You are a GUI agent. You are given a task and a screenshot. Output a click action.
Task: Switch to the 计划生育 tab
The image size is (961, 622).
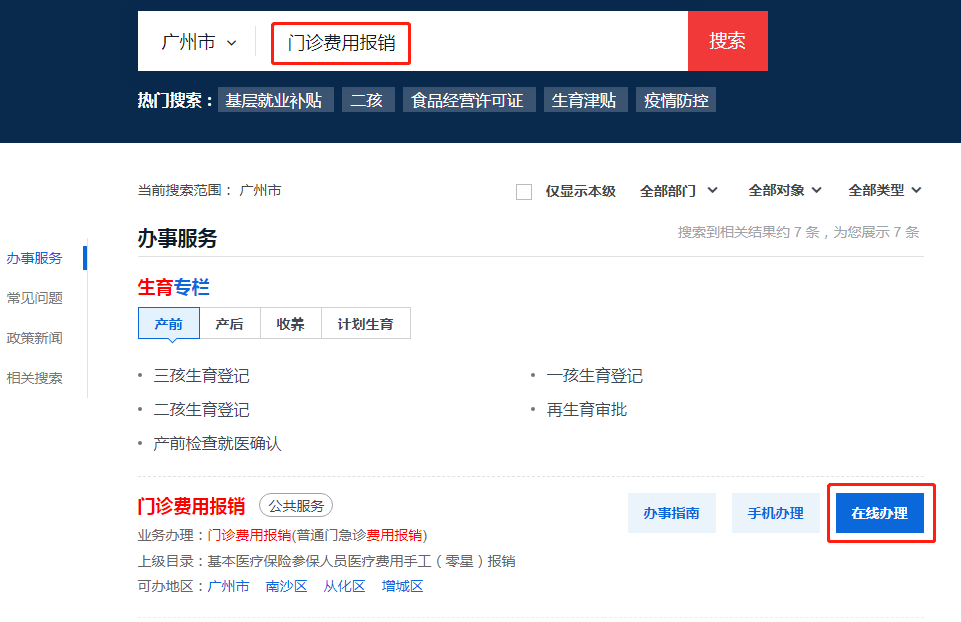(365, 324)
